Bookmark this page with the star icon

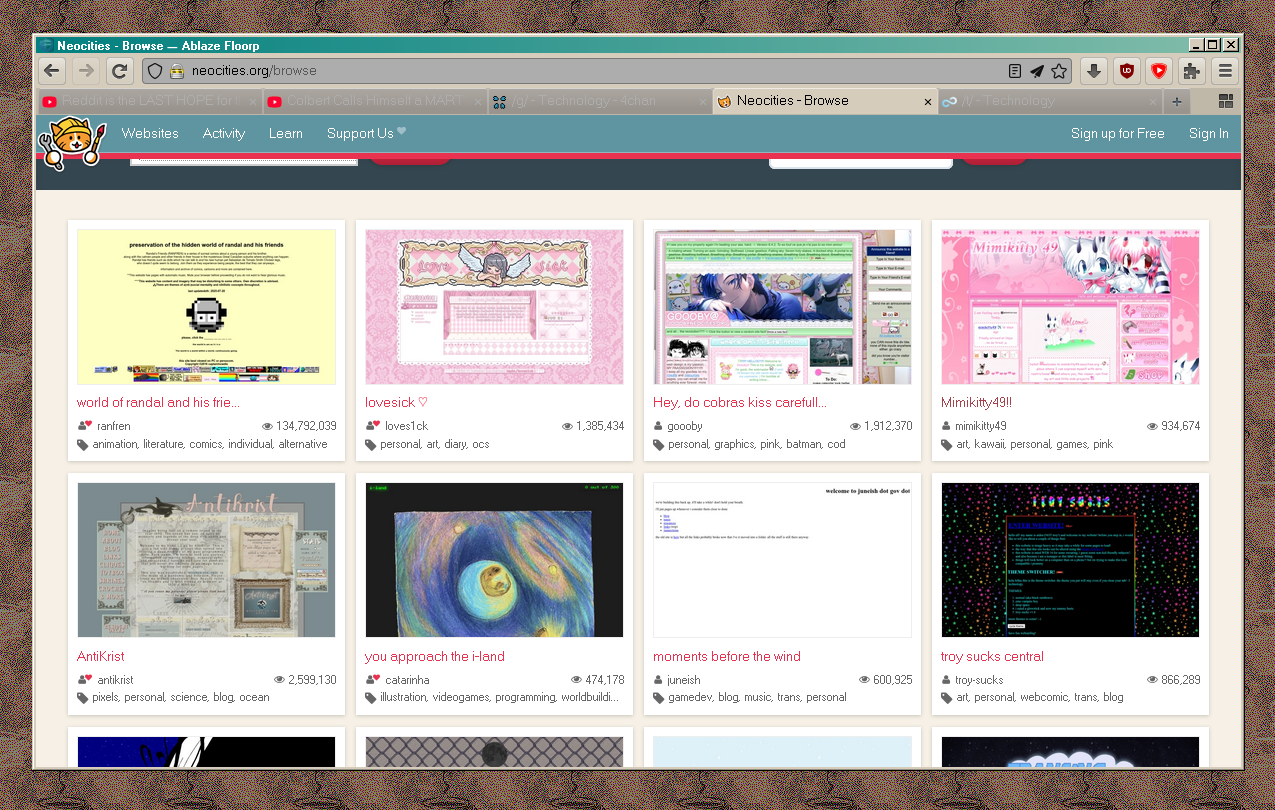coord(1059,71)
